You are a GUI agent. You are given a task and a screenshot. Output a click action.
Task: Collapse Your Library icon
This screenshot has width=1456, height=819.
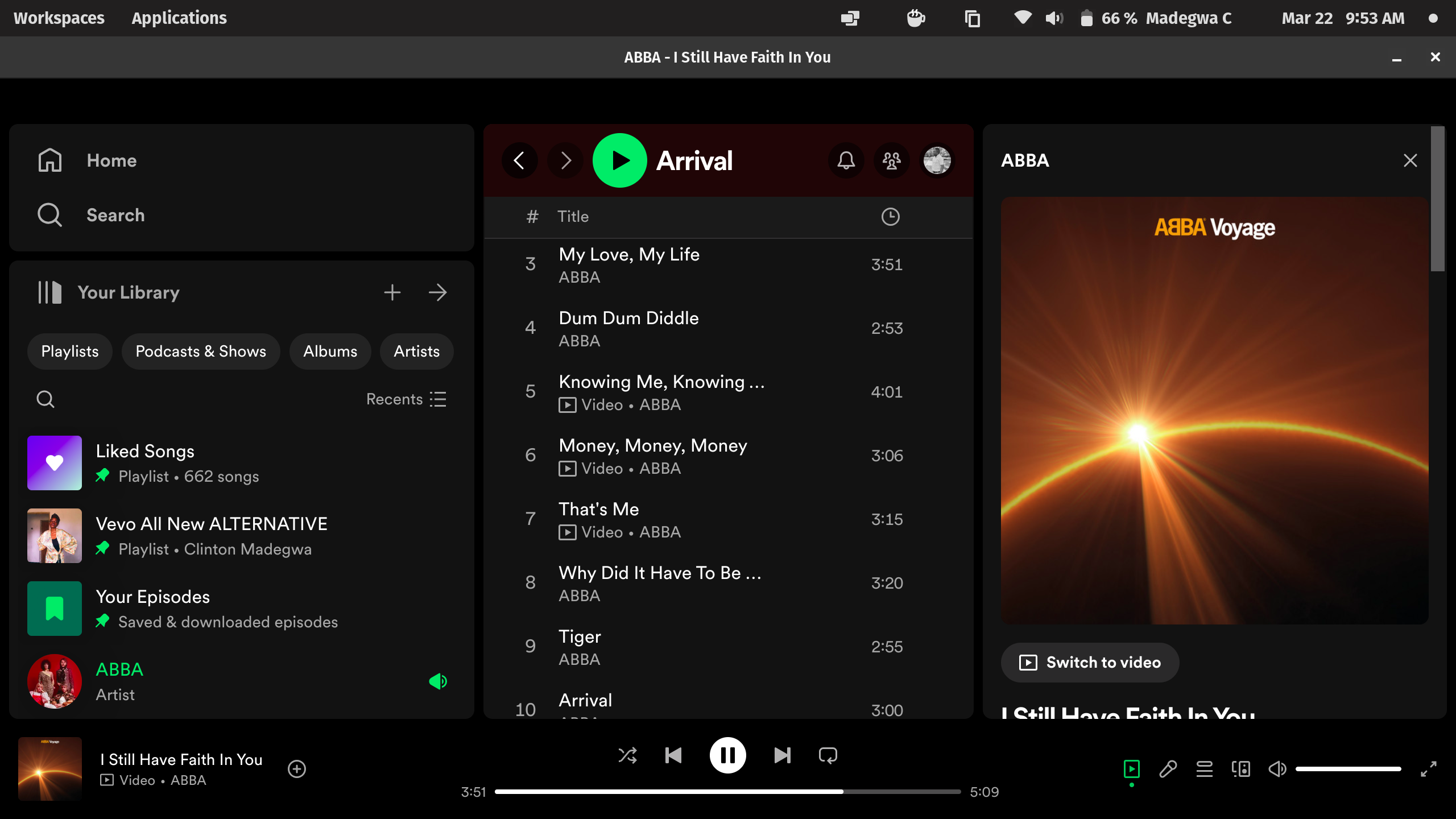coord(50,292)
